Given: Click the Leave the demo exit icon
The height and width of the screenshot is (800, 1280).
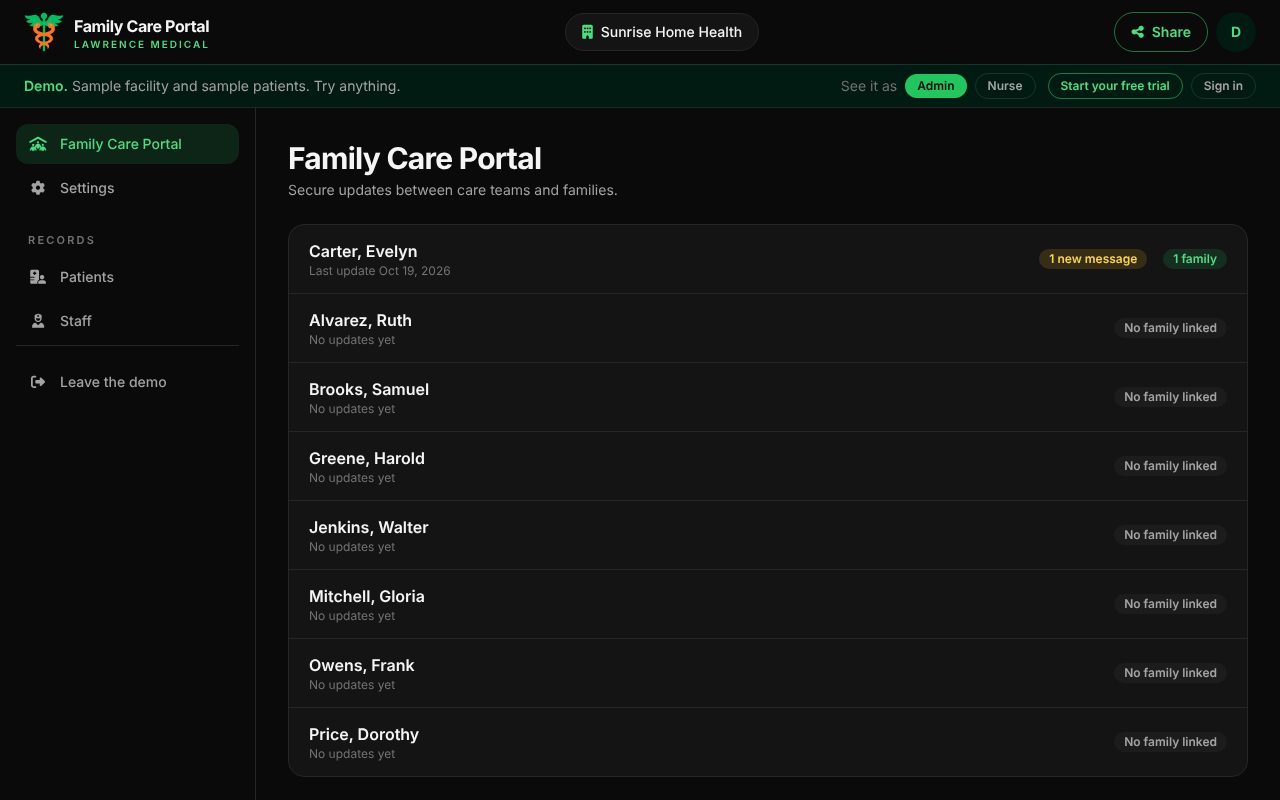Looking at the screenshot, I should coord(38,382).
